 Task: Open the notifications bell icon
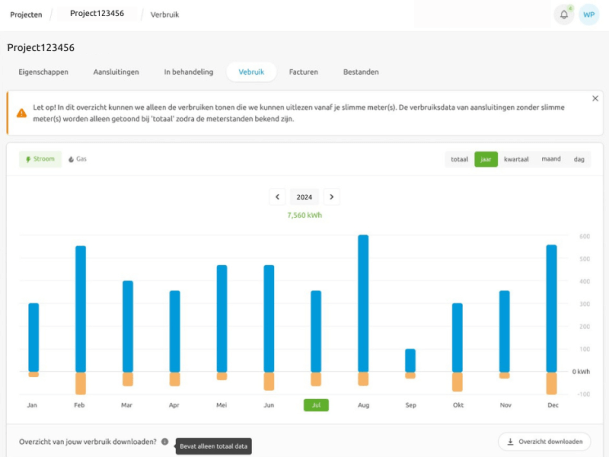[x=564, y=15]
